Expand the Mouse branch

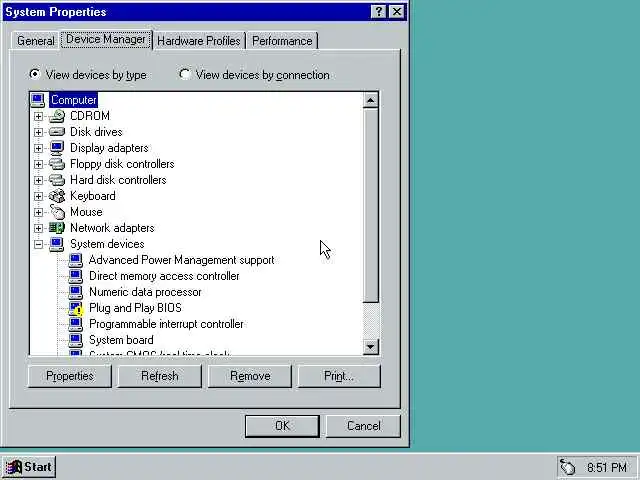[38, 212]
